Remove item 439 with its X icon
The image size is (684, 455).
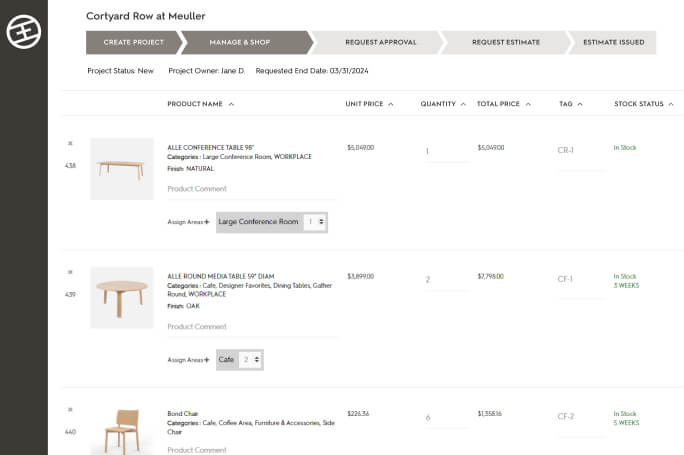pyautogui.click(x=70, y=272)
